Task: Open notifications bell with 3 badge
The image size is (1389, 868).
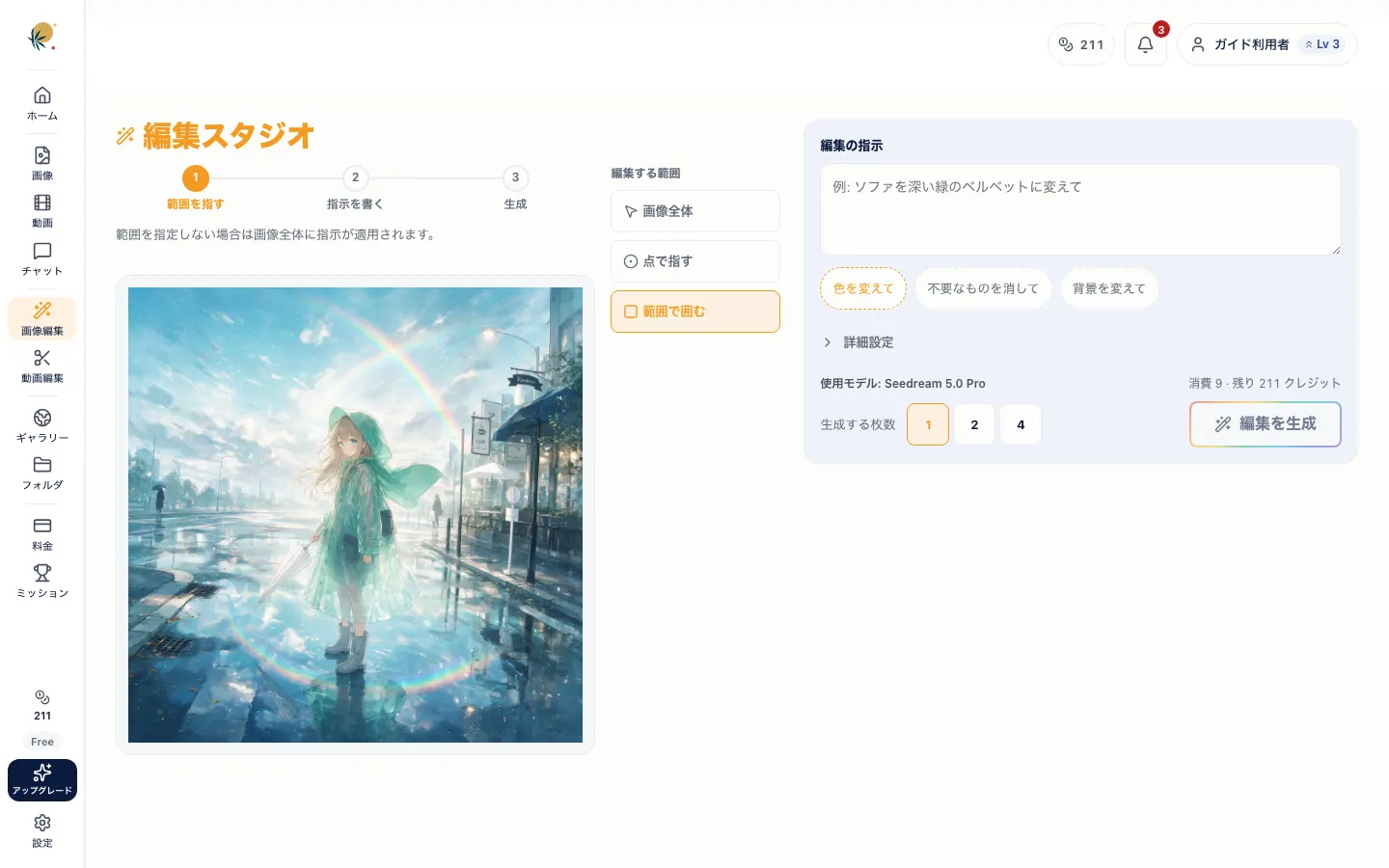Action: [x=1146, y=44]
